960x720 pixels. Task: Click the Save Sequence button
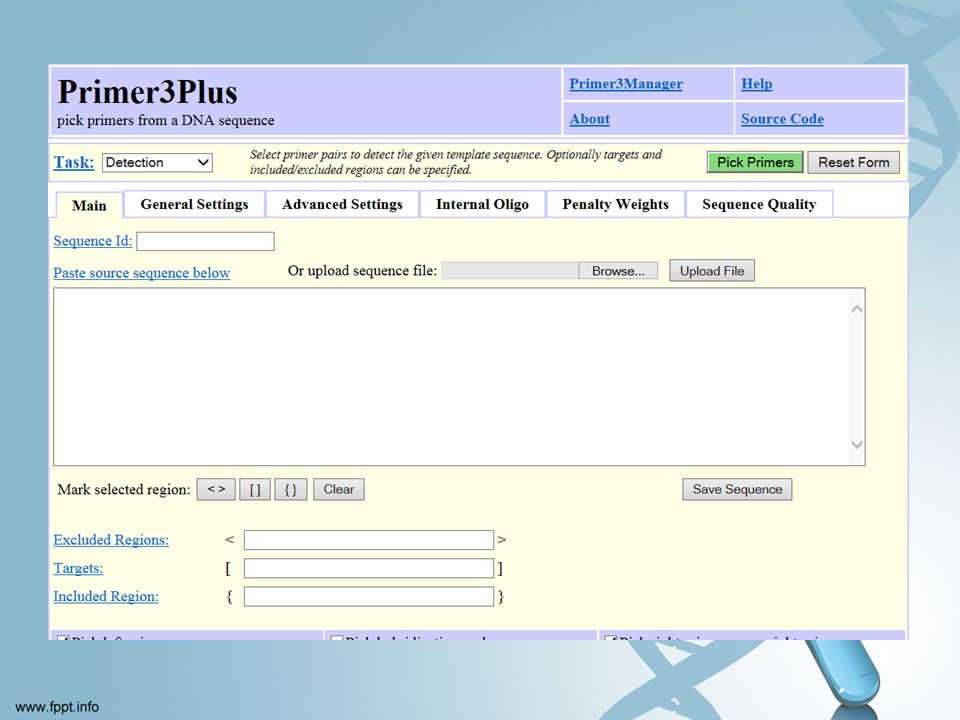tap(737, 489)
